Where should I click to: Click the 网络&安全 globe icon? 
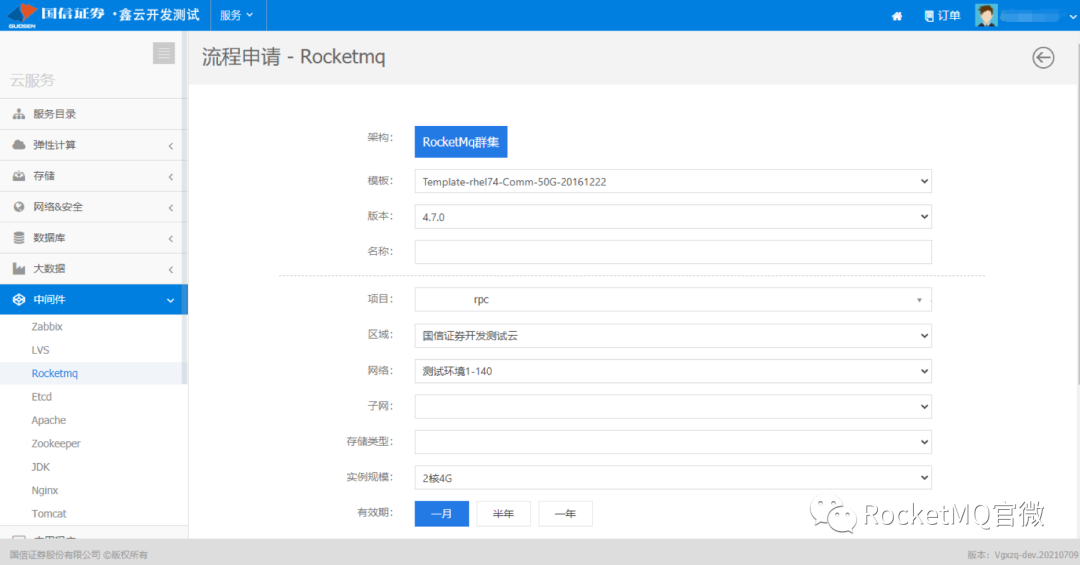pyautogui.click(x=19, y=207)
